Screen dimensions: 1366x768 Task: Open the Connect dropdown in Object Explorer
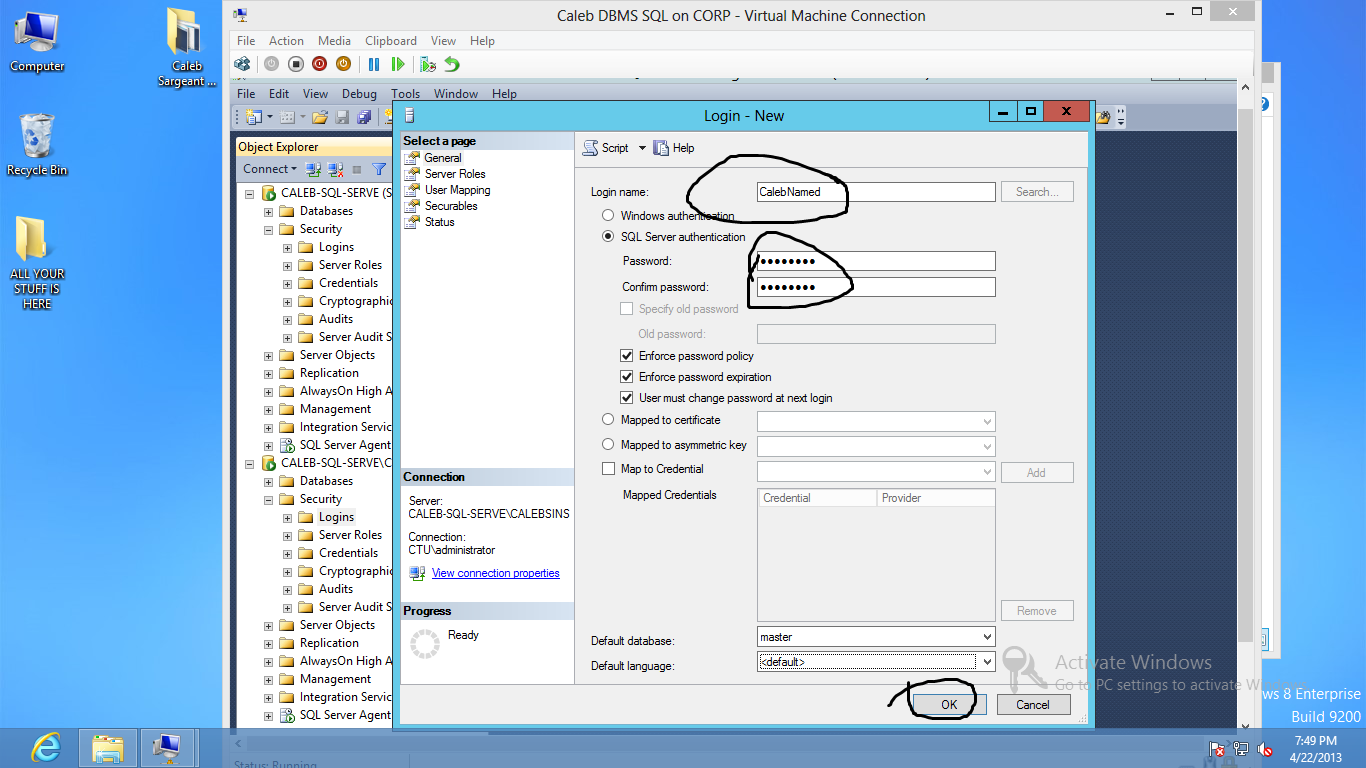[270, 169]
